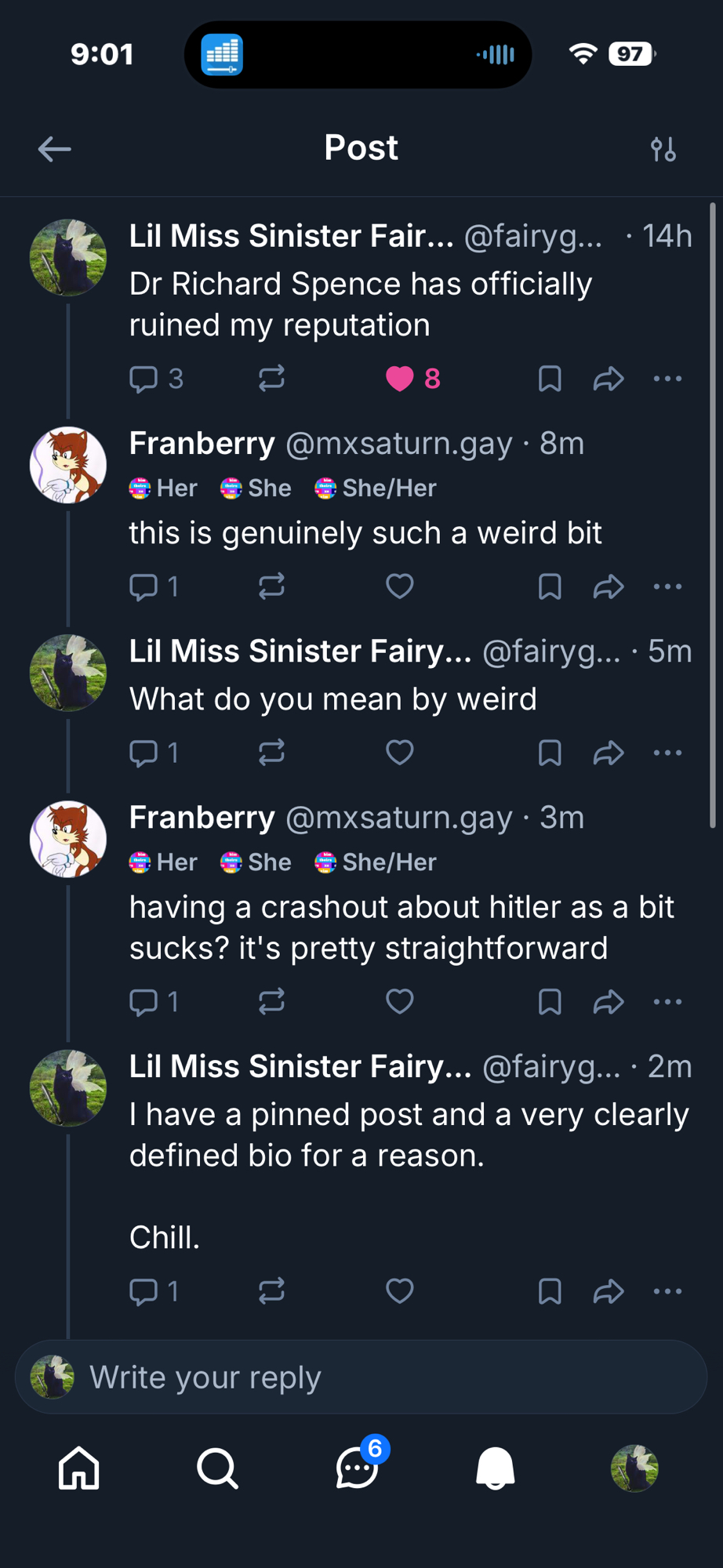Repost the 'pinned post' reply
This screenshot has height=1568, width=723.
tap(271, 1291)
